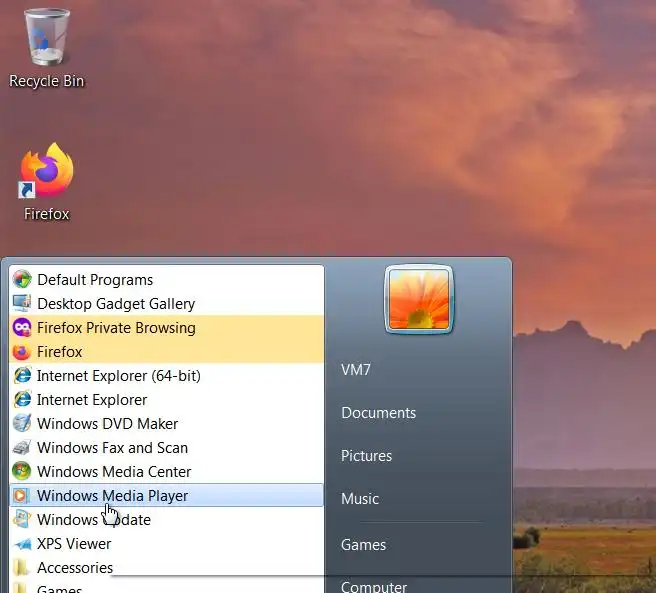Viewport: 656px width, 593px height.
Task: Open the VM7 user folder link
Action: [356, 370]
